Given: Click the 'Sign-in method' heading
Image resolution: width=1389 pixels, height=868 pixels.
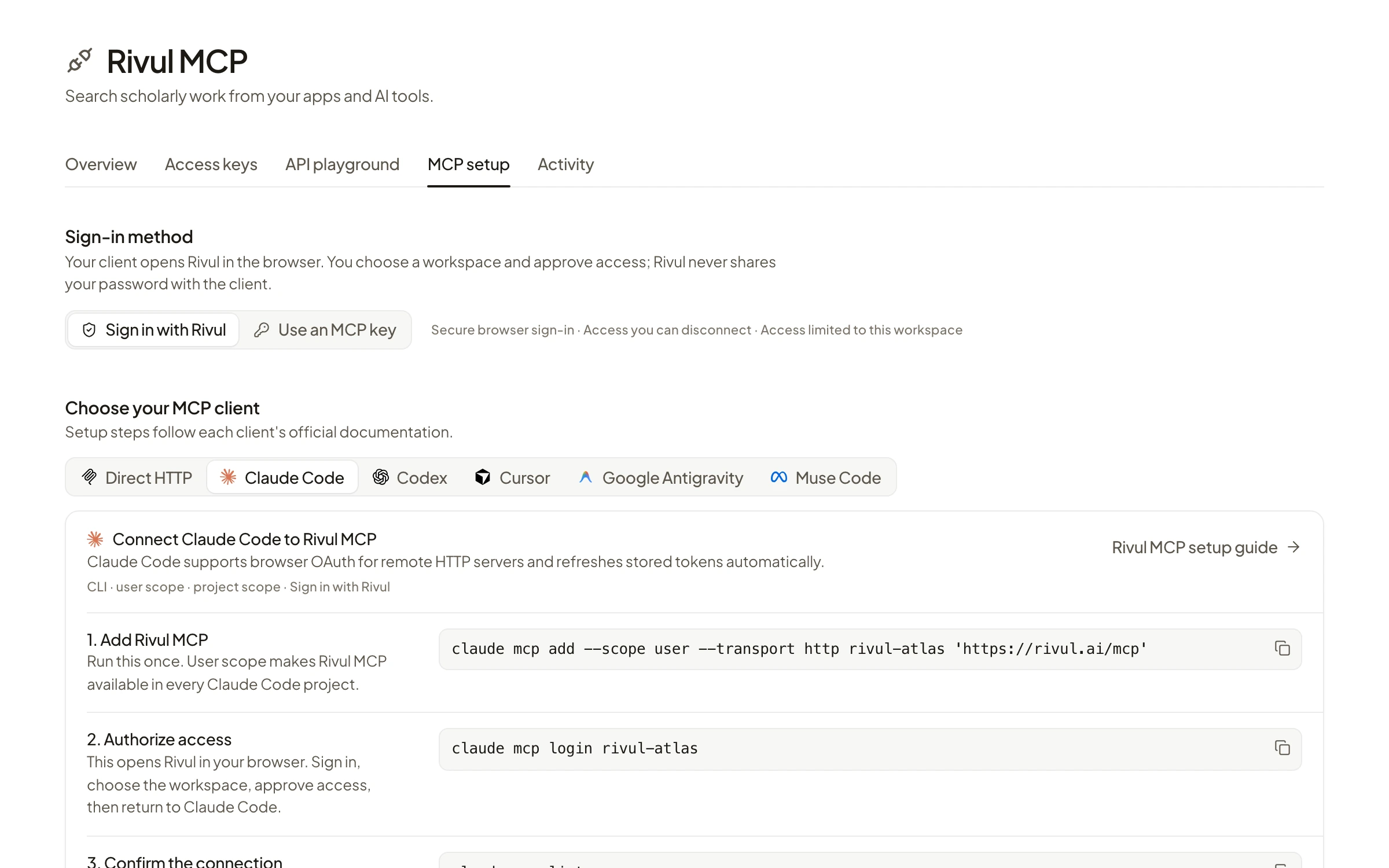Looking at the screenshot, I should point(129,237).
